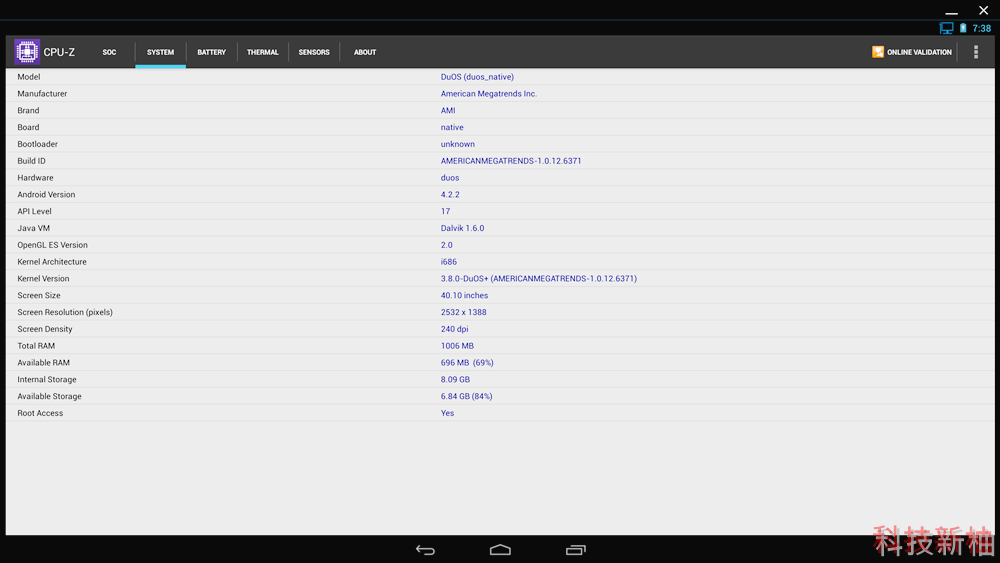The image size is (1000, 563).
Task: Click the Internal Storage label
Action: 47,379
